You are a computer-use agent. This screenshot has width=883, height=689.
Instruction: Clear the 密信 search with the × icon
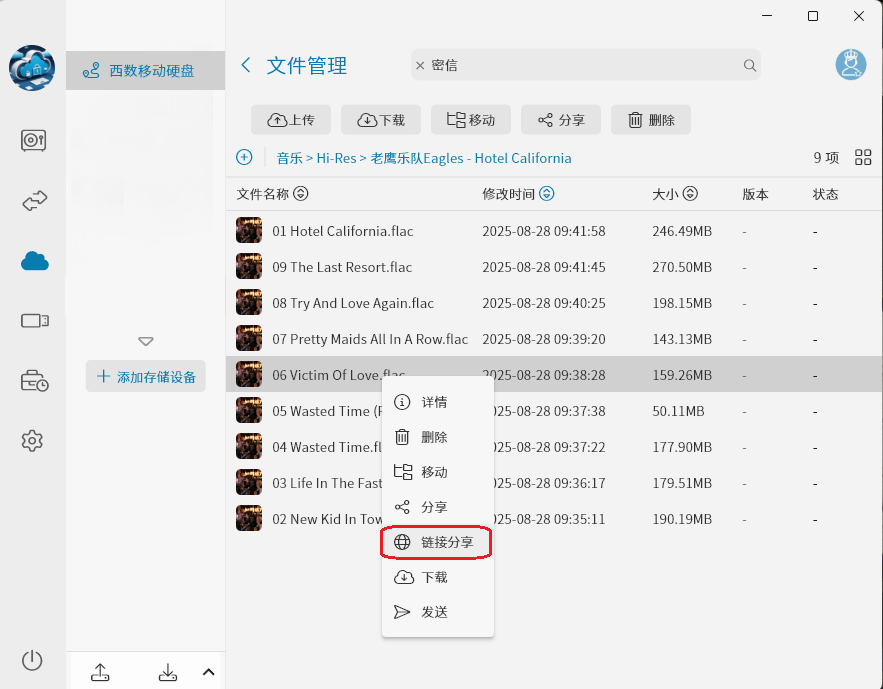coord(420,64)
